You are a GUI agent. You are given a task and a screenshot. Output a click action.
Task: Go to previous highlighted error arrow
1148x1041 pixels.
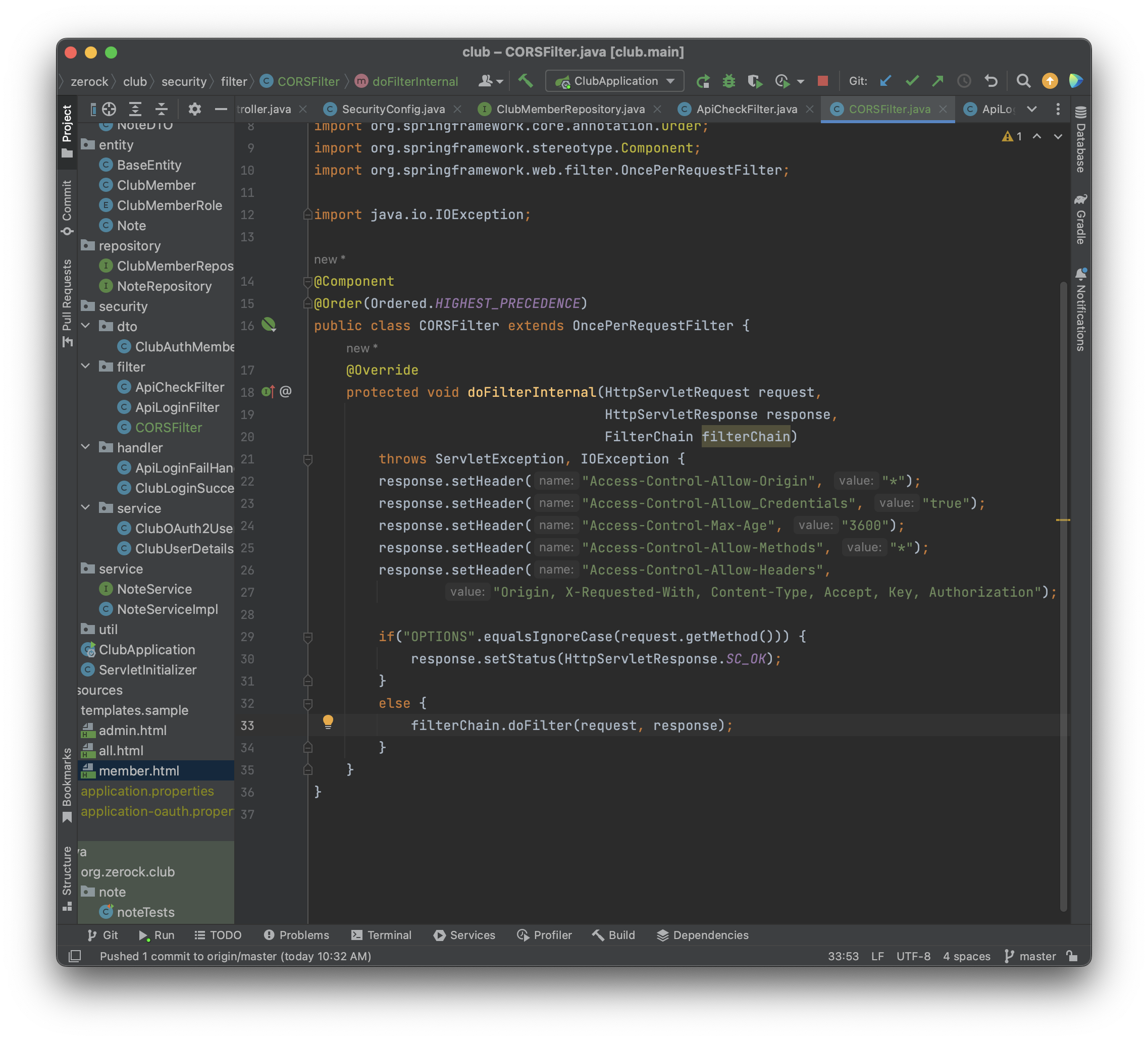tap(1037, 137)
